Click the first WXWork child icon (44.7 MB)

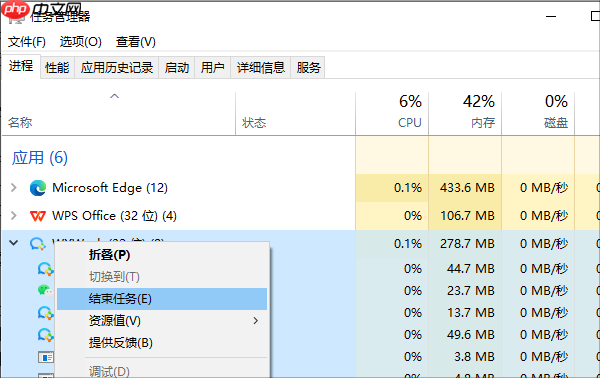[46, 269]
